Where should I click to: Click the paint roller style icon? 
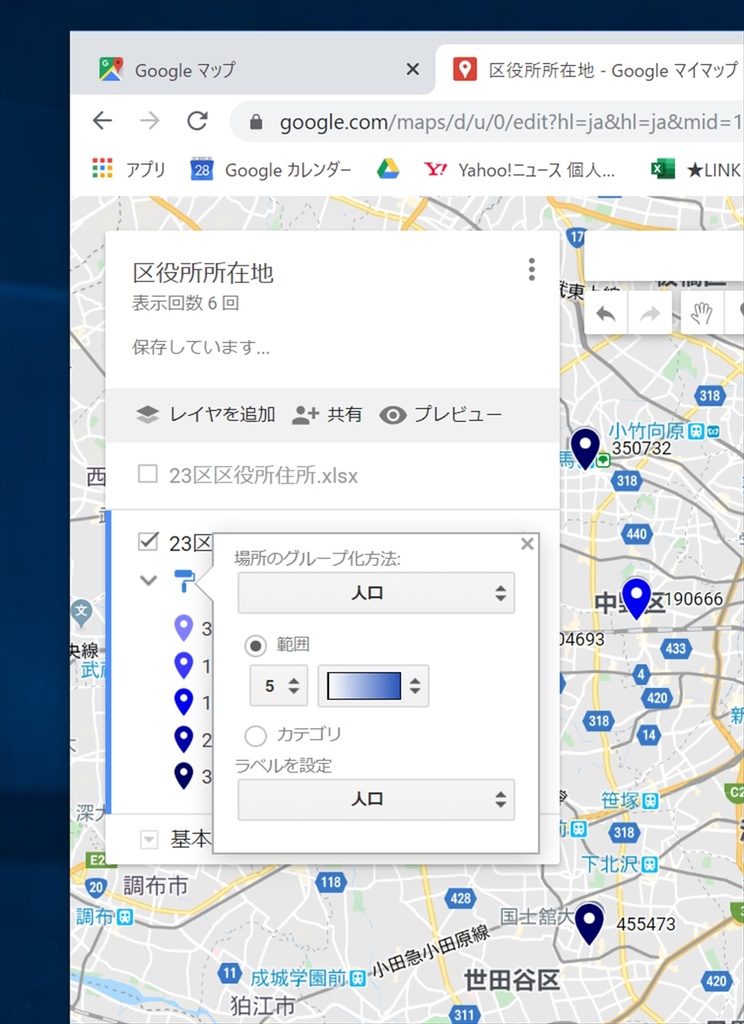tap(184, 580)
